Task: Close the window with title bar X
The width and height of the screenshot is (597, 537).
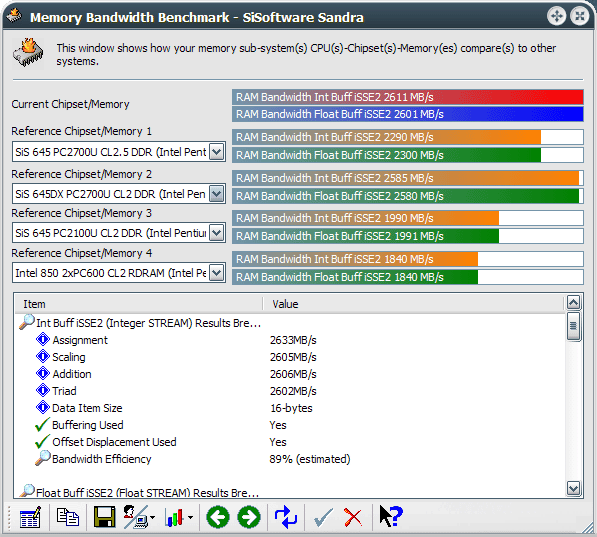Action: click(579, 16)
